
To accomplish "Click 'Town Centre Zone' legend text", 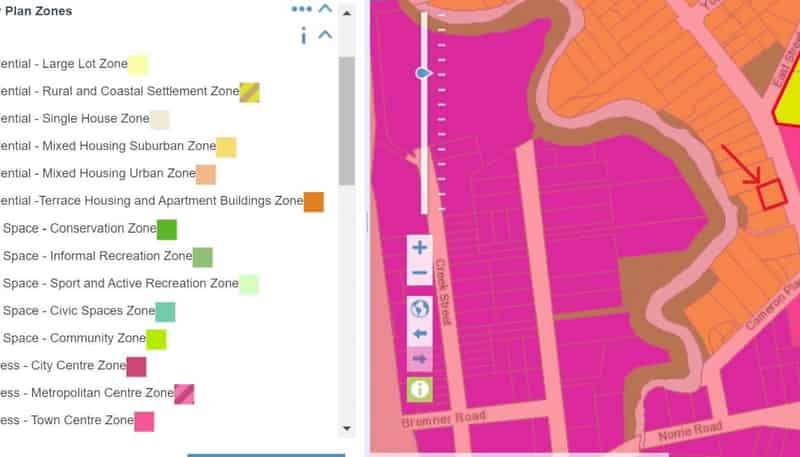I will pyautogui.click(x=82, y=420).
